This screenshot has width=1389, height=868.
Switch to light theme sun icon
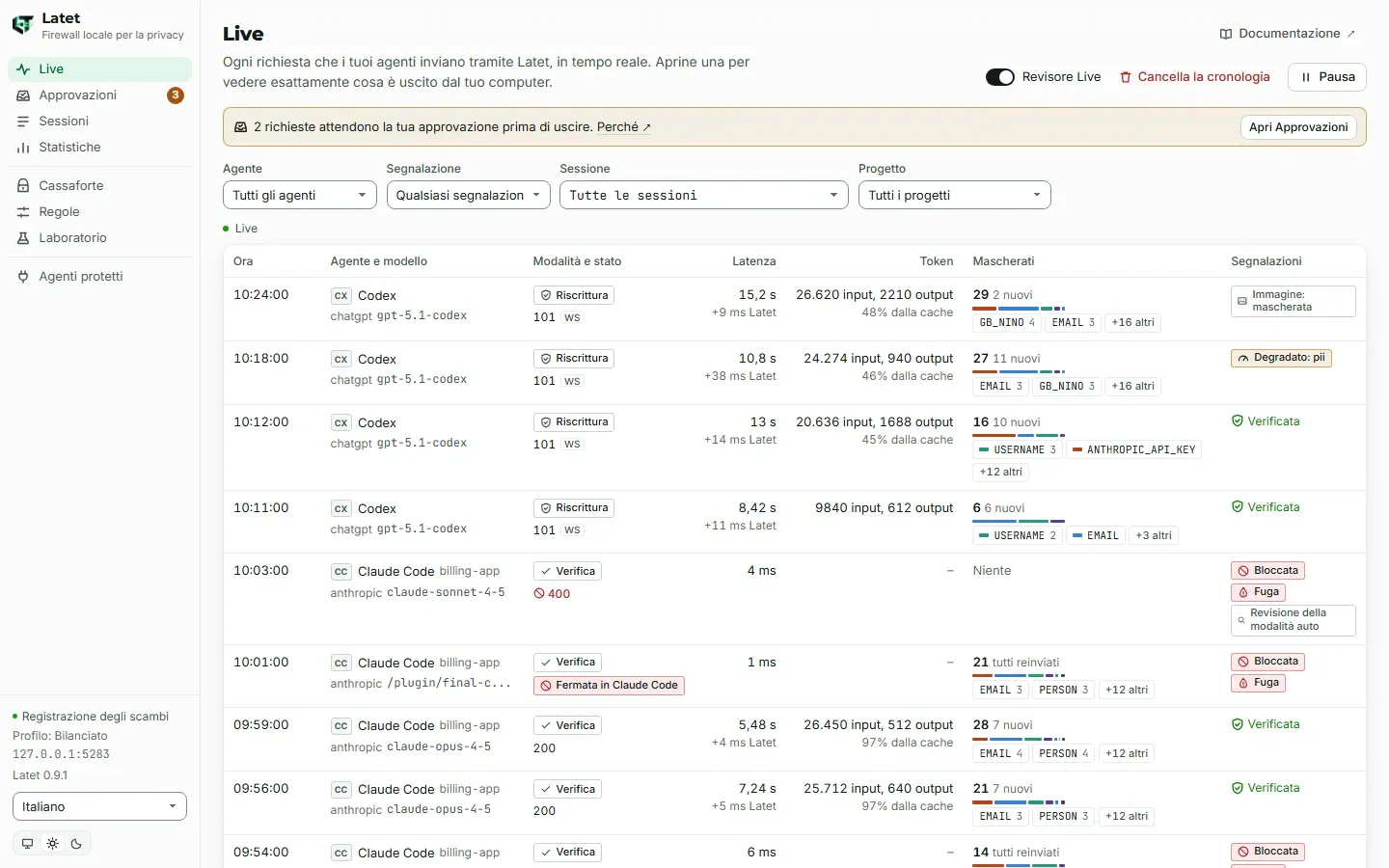52,844
